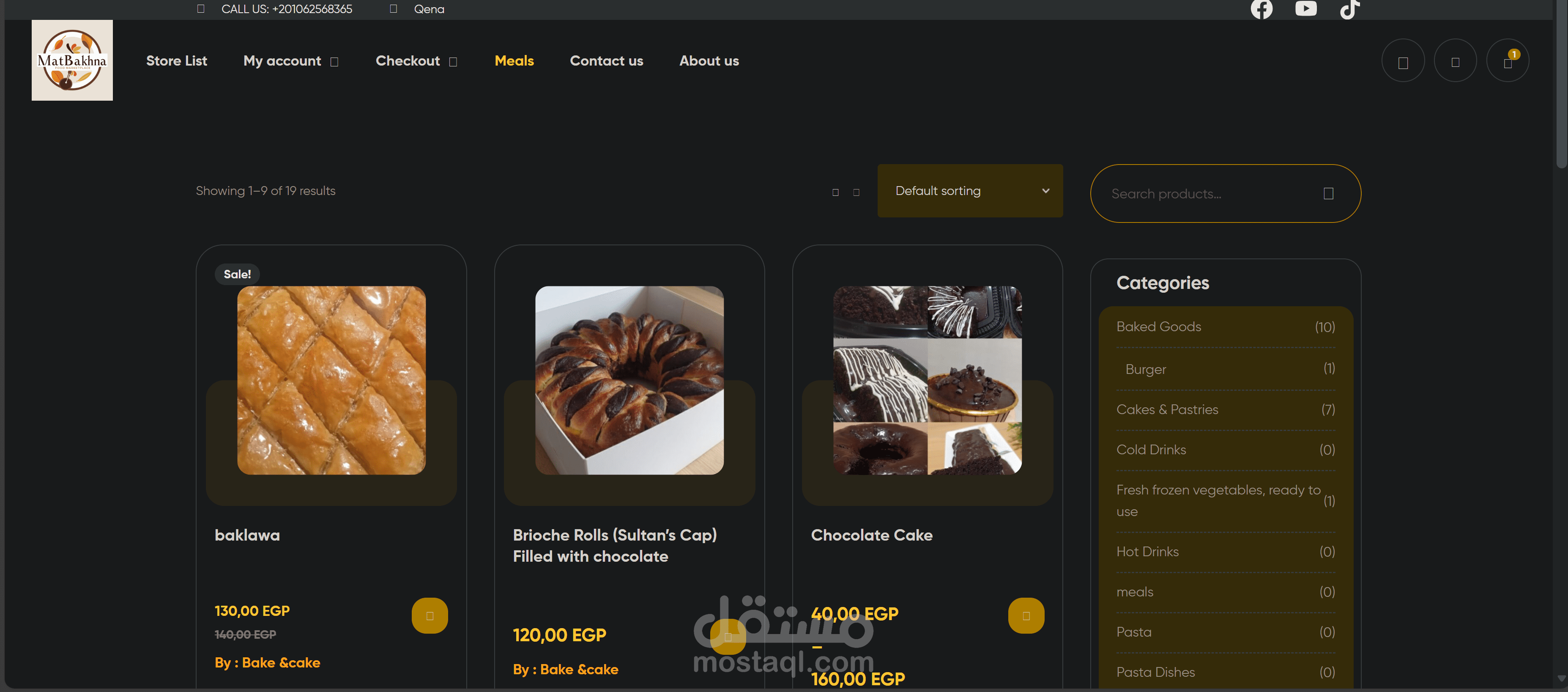Click the search submit icon in the product search box

click(1328, 194)
